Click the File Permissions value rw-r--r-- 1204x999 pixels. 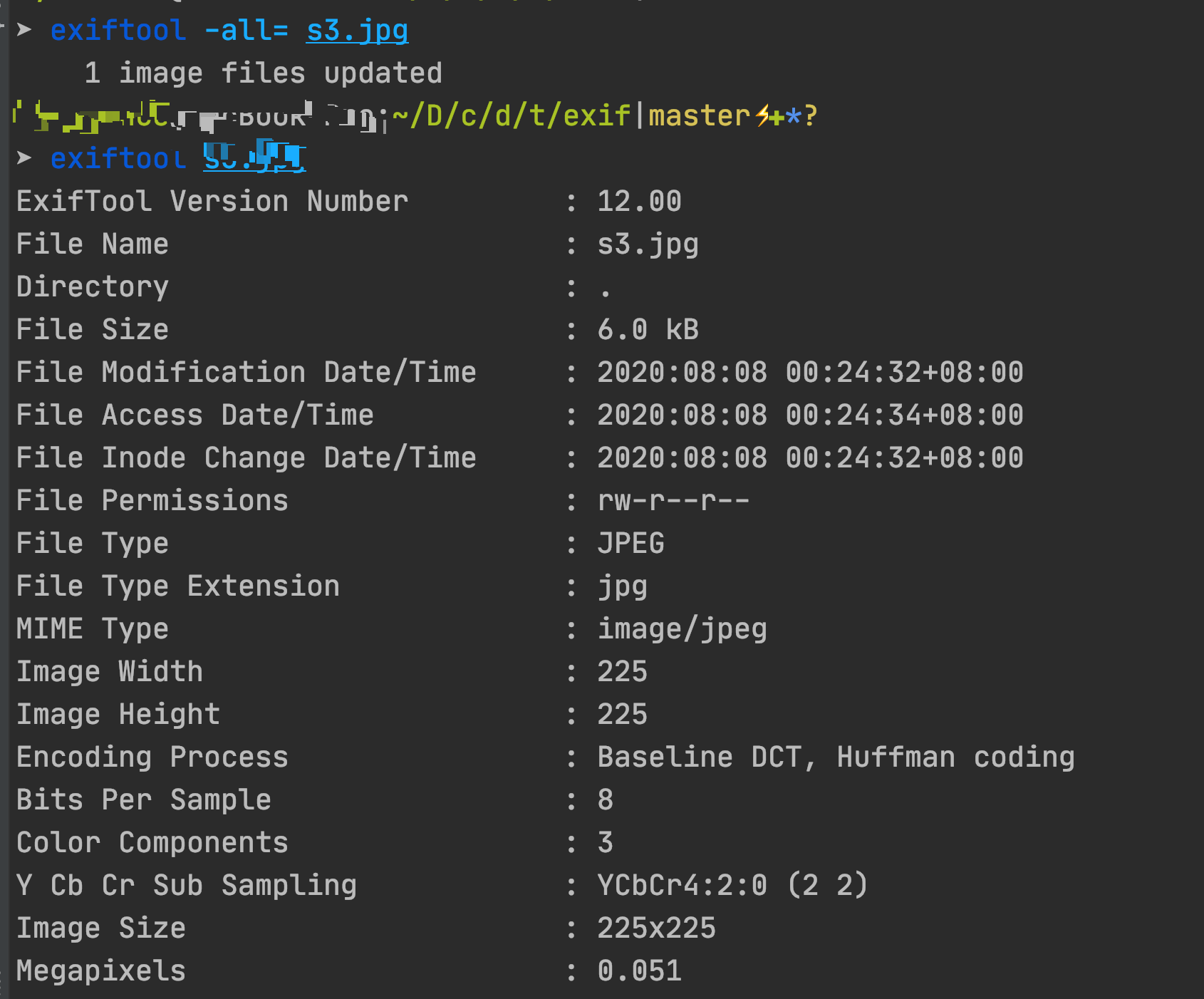pyautogui.click(x=673, y=501)
